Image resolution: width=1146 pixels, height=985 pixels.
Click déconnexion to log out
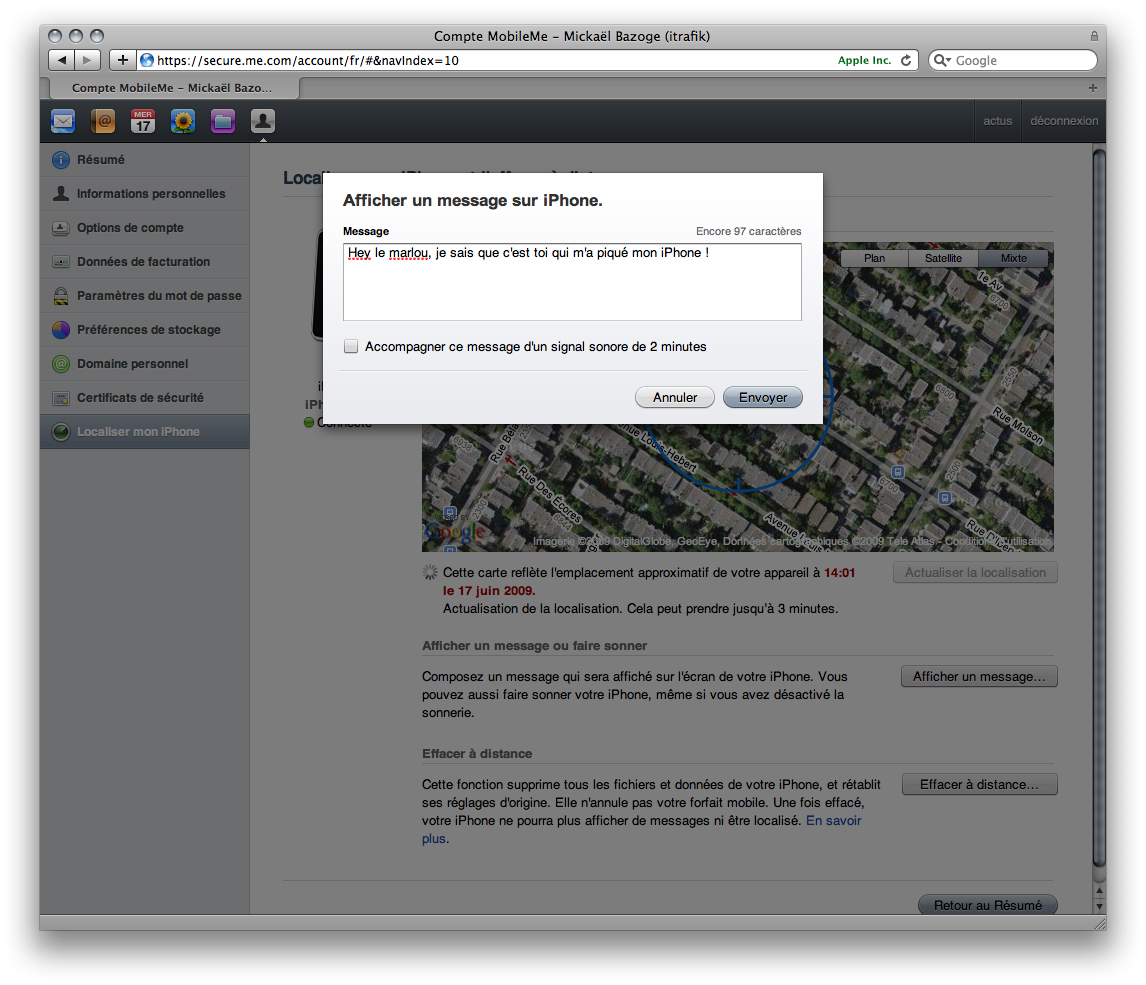coord(1064,121)
